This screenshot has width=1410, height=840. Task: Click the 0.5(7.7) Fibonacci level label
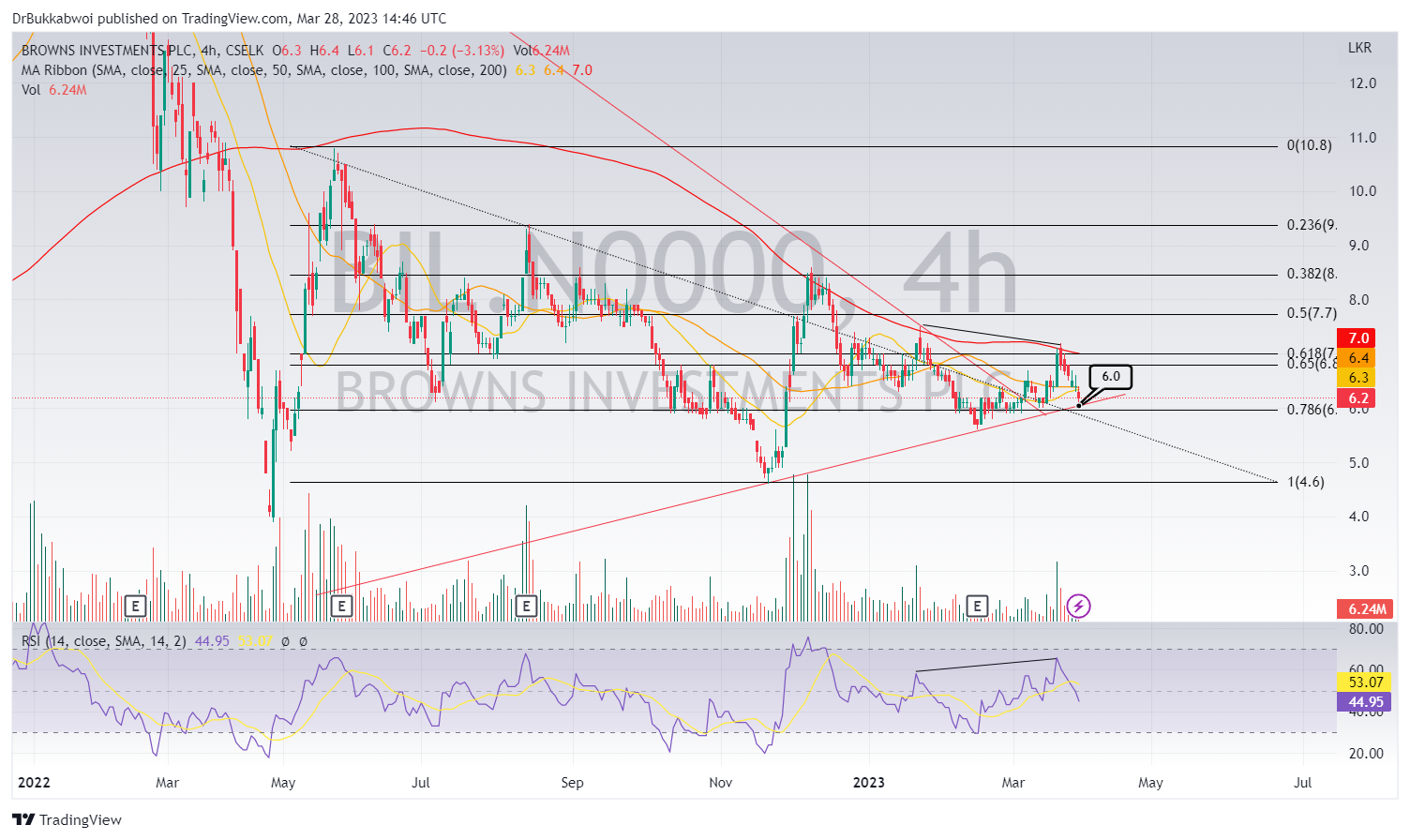pyautogui.click(x=1312, y=313)
